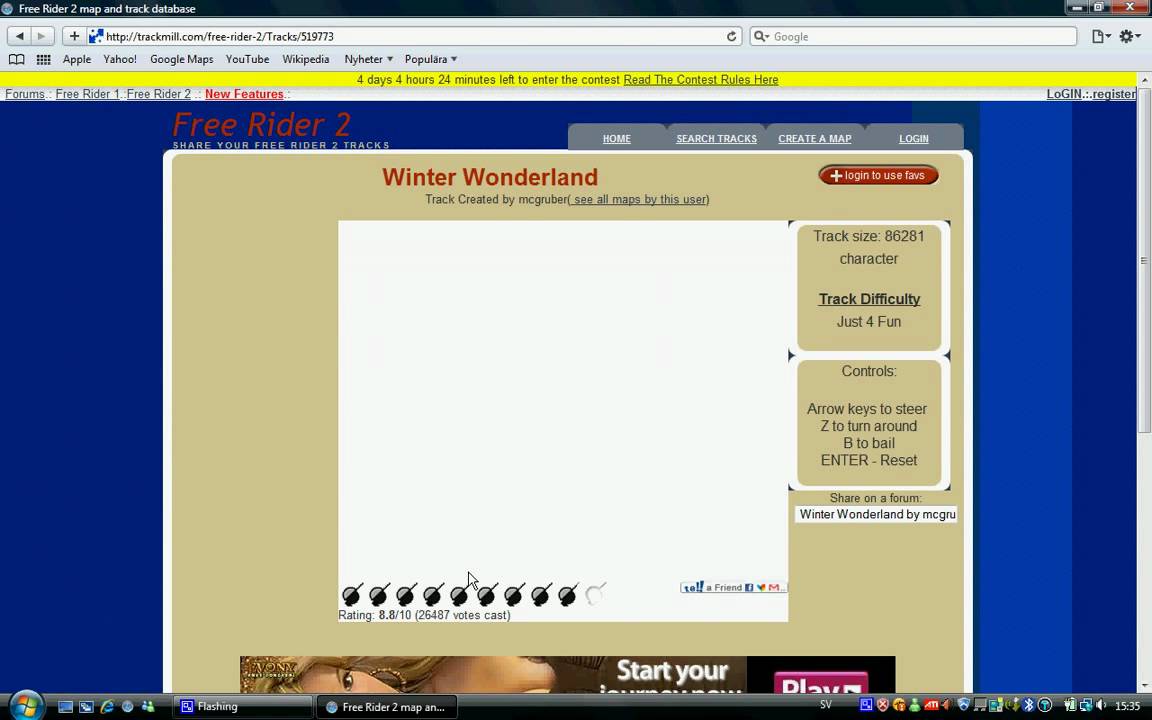Click the page vertical scrollbar thumb
1152x720 pixels.
(1144, 260)
